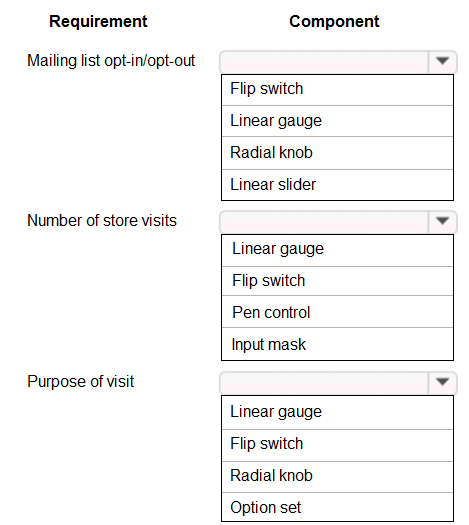Select Linear slider in Mailing list options
Viewport: 469px width, 525px height.
337,185
